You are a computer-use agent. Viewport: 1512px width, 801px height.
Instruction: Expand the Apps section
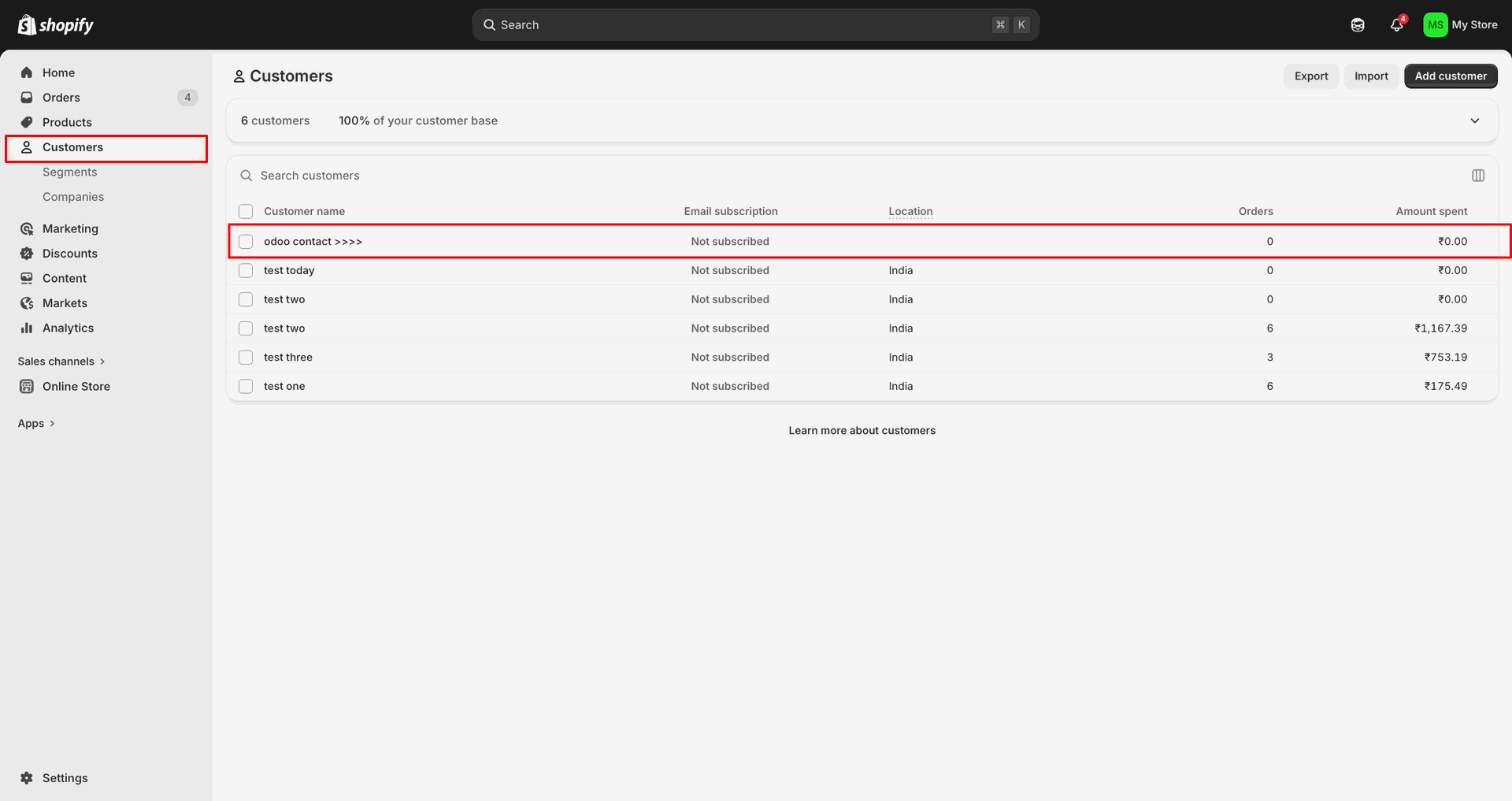click(36, 423)
